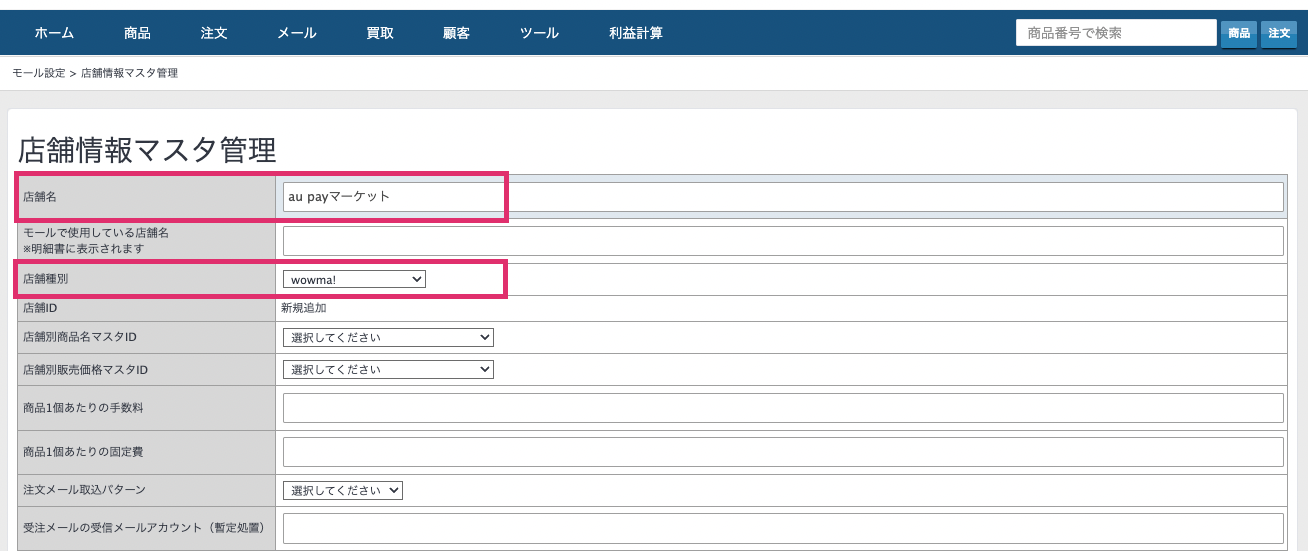
Task: Click the モール設定 breadcrumb link
Action: coord(38,73)
